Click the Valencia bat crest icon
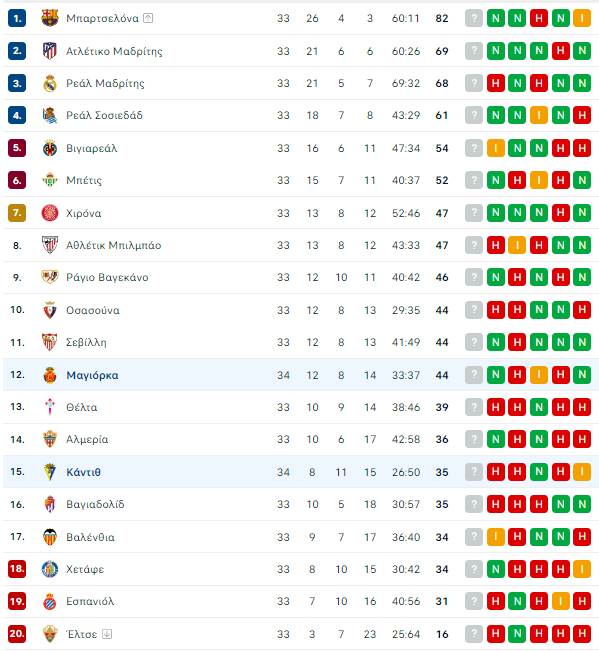This screenshot has height=651, width=599. pyautogui.click(x=50, y=537)
